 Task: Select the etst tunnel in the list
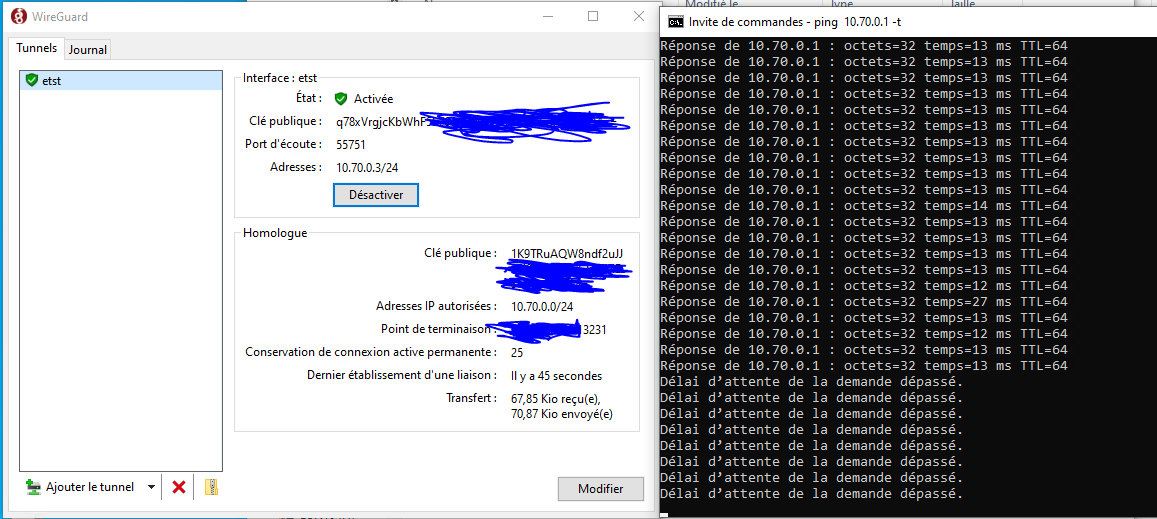[x=121, y=80]
